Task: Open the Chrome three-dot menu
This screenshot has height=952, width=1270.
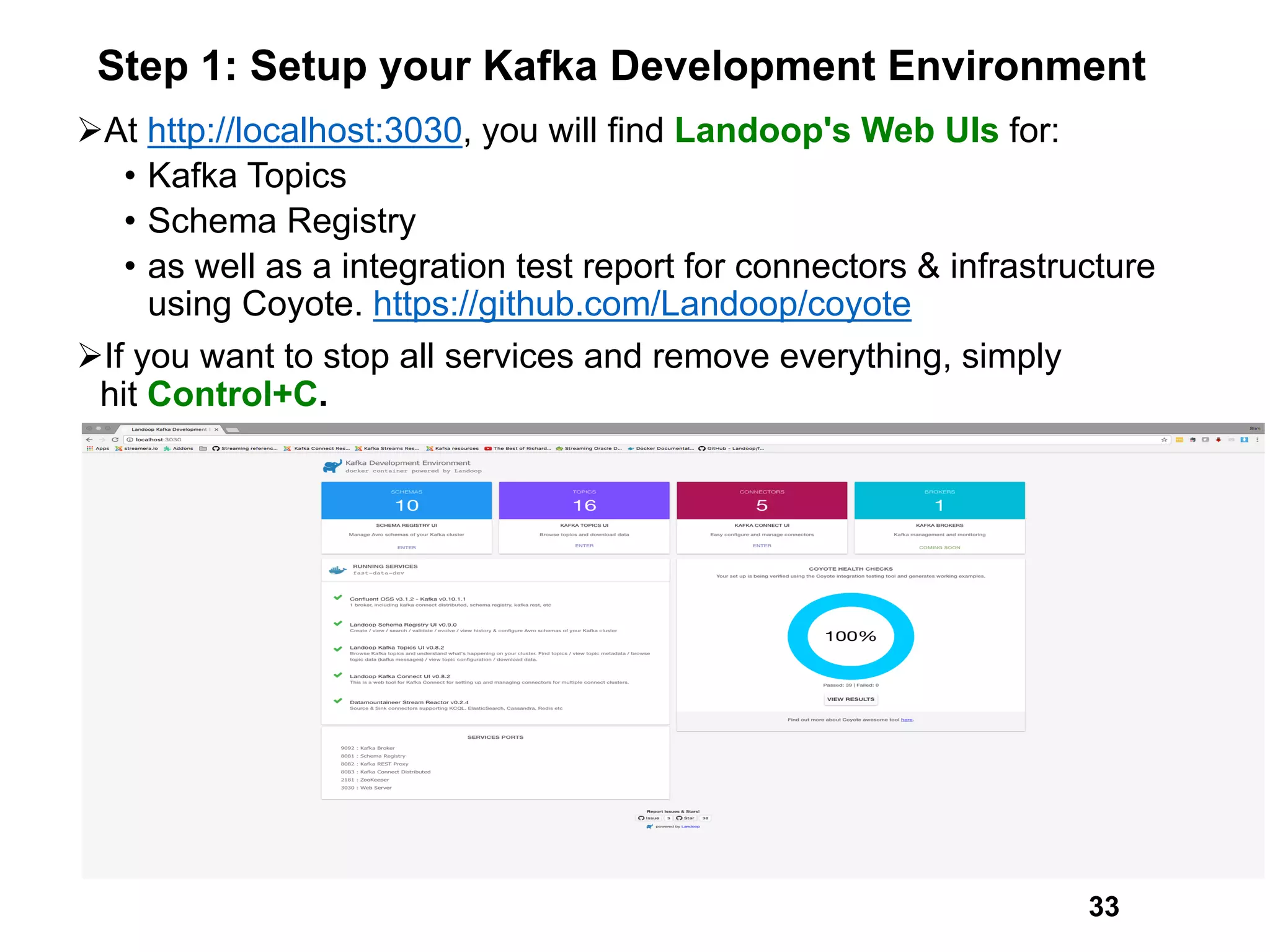Action: click(x=1257, y=439)
